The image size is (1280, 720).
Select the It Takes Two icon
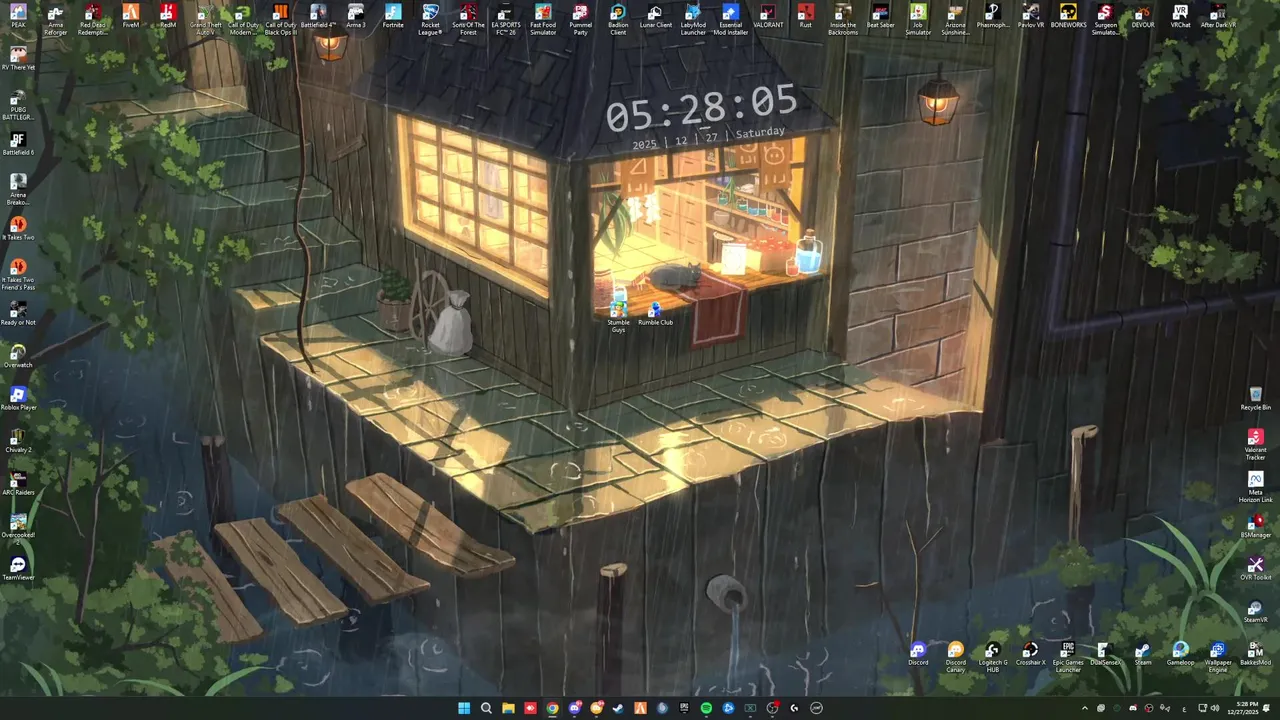pyautogui.click(x=18, y=229)
